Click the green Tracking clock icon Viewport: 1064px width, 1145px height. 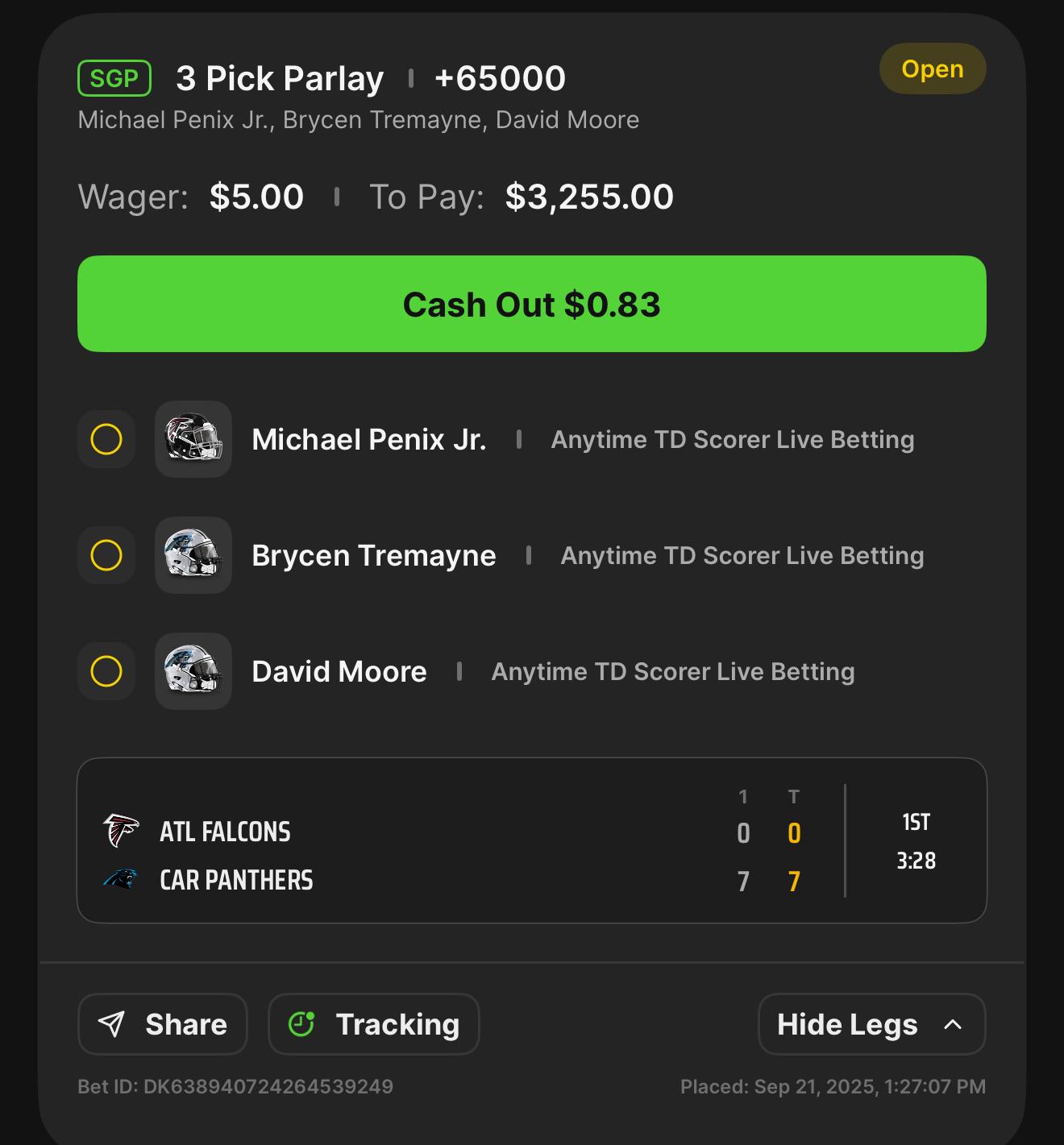tap(301, 1024)
